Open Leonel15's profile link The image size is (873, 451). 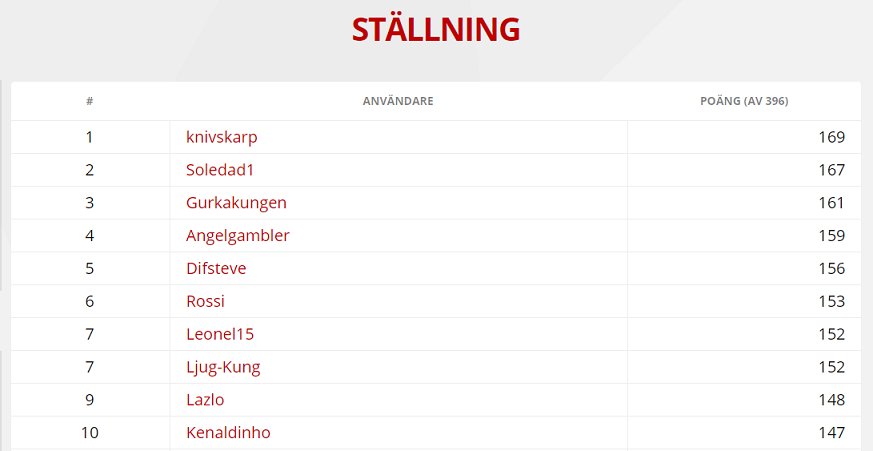click(x=220, y=334)
